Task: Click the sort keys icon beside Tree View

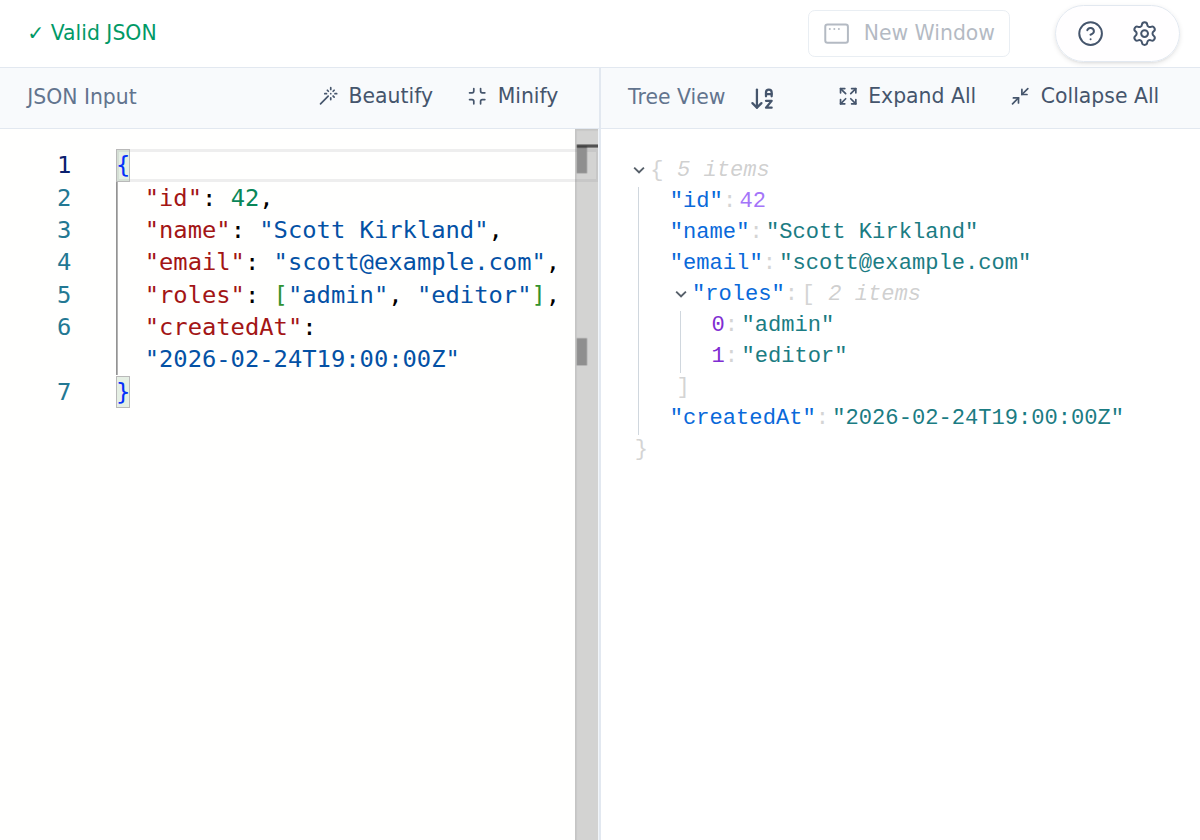Action: pos(762,98)
